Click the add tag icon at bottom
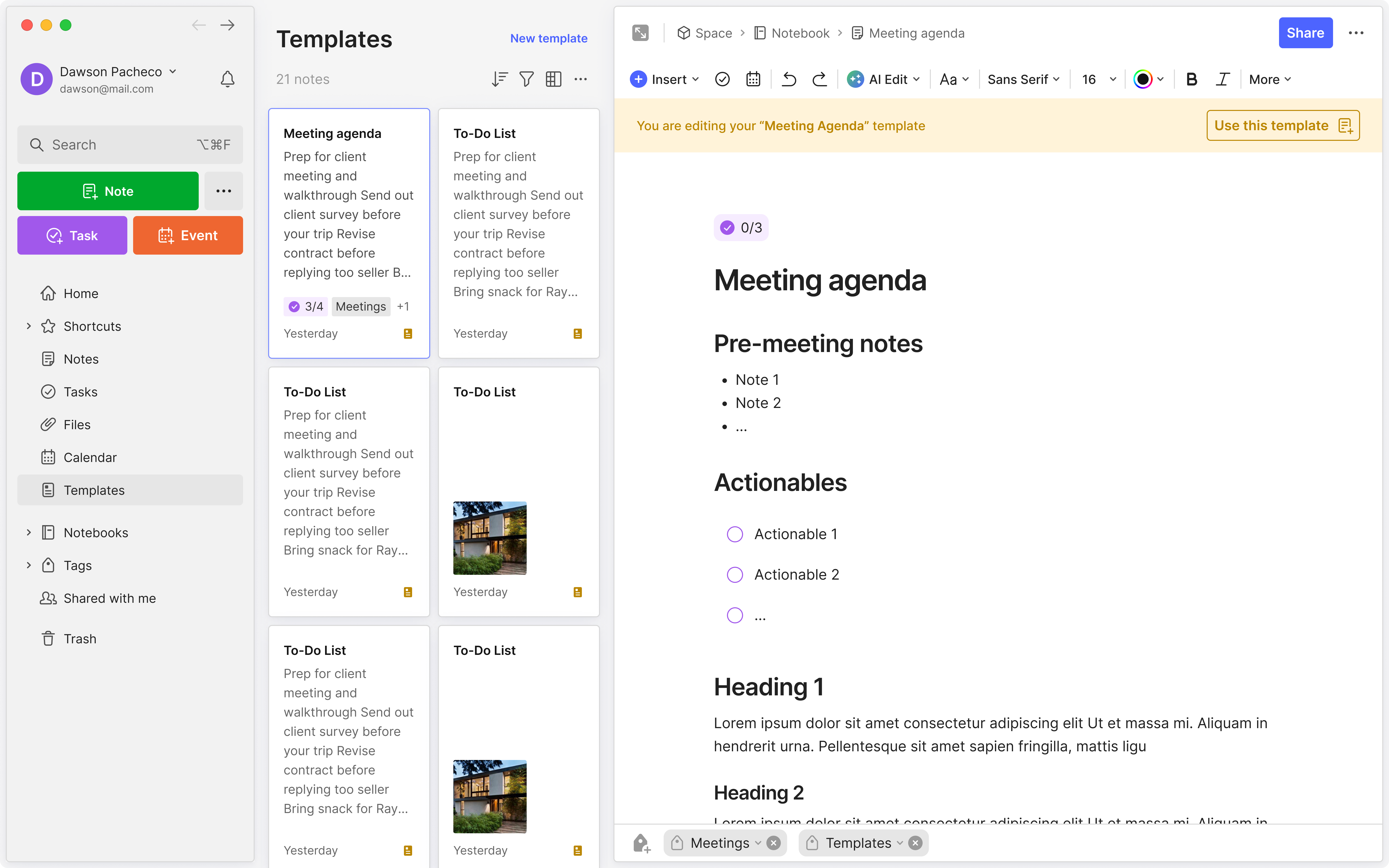 tap(641, 843)
